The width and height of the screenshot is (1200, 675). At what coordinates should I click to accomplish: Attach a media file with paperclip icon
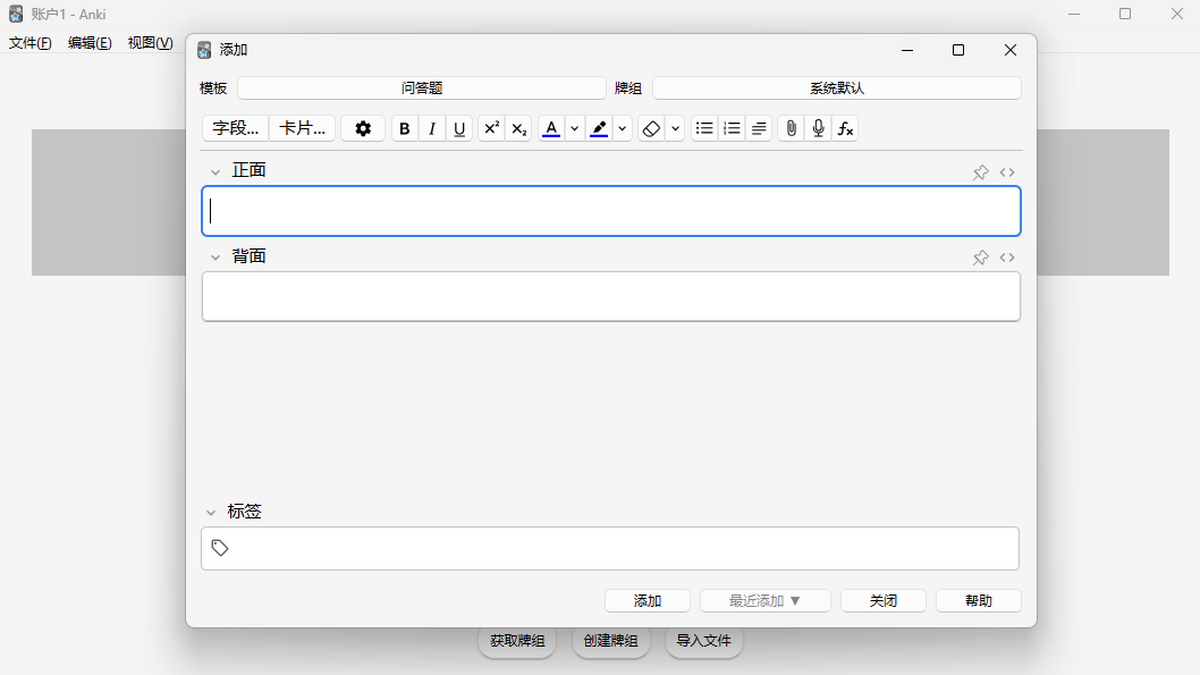tap(791, 128)
